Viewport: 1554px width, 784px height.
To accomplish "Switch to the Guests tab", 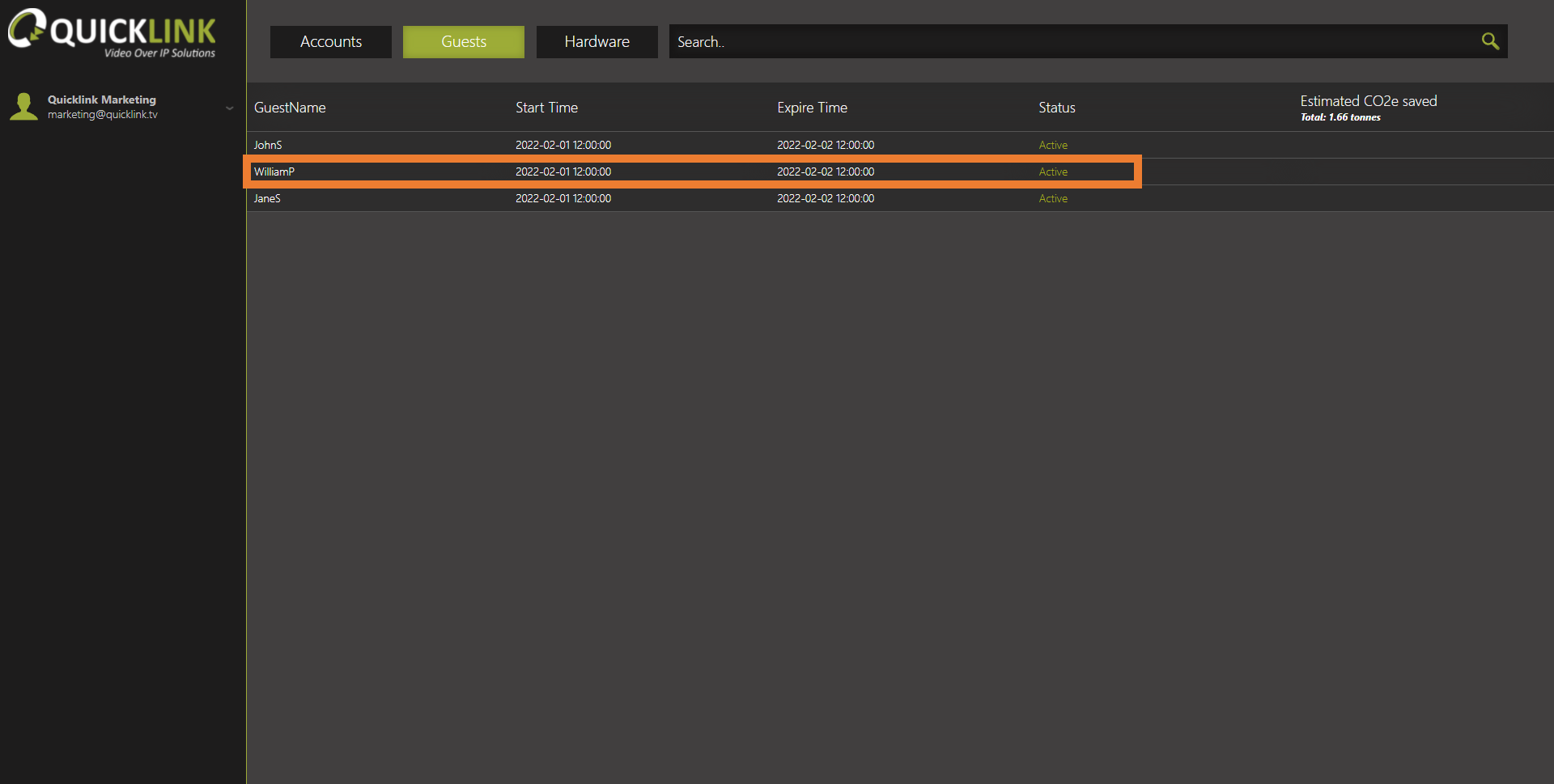I will coord(464,42).
